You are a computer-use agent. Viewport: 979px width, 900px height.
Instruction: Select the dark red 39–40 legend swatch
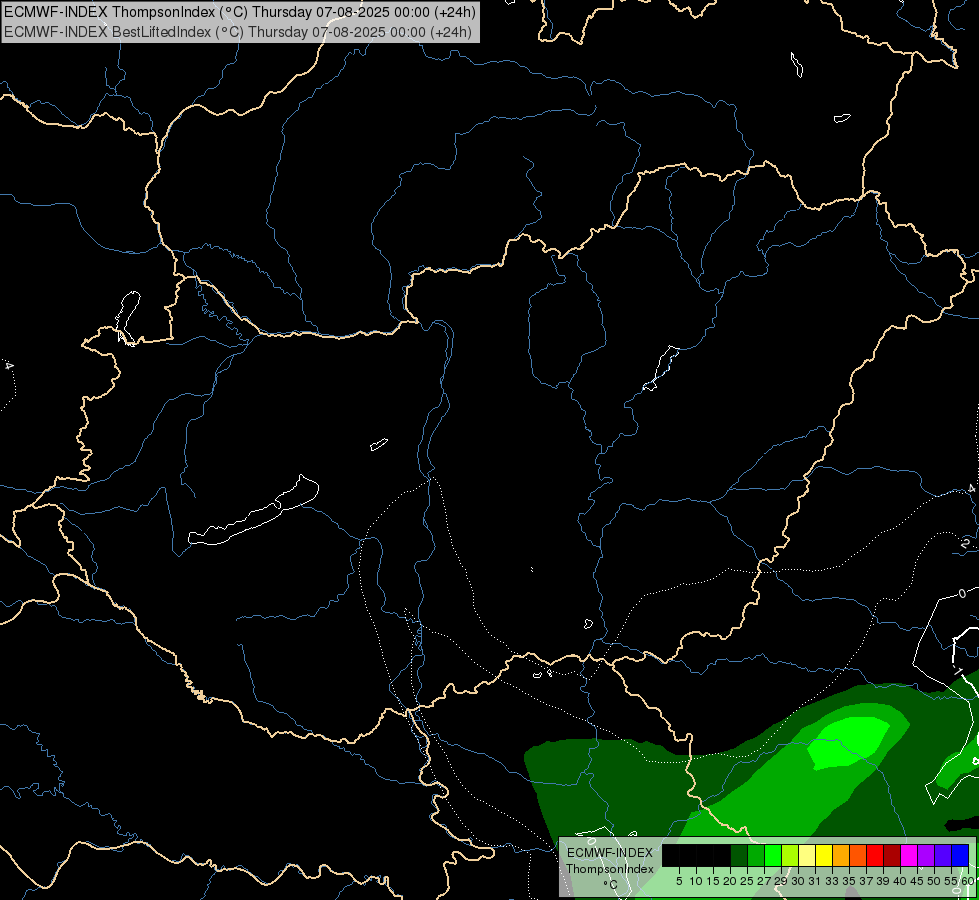click(x=892, y=855)
